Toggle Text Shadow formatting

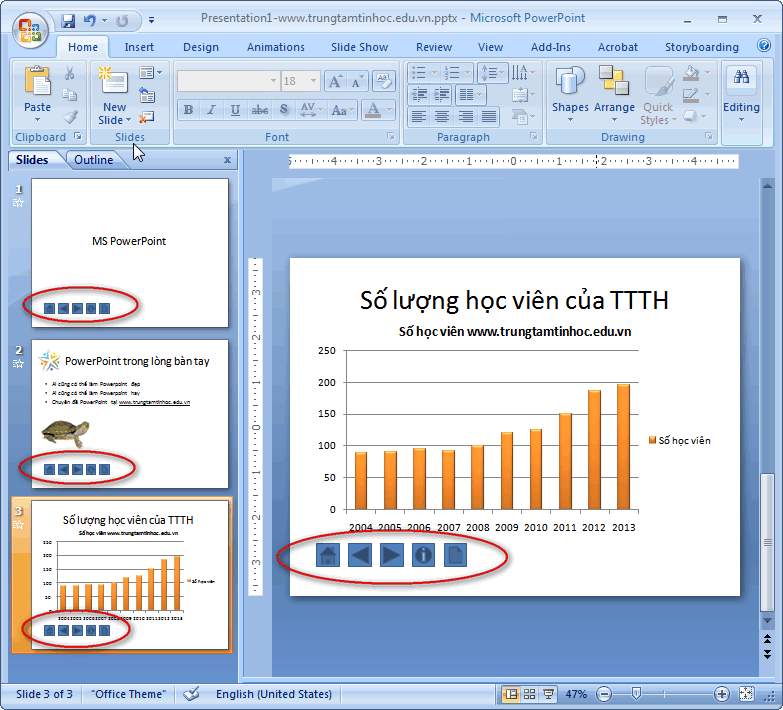click(284, 110)
